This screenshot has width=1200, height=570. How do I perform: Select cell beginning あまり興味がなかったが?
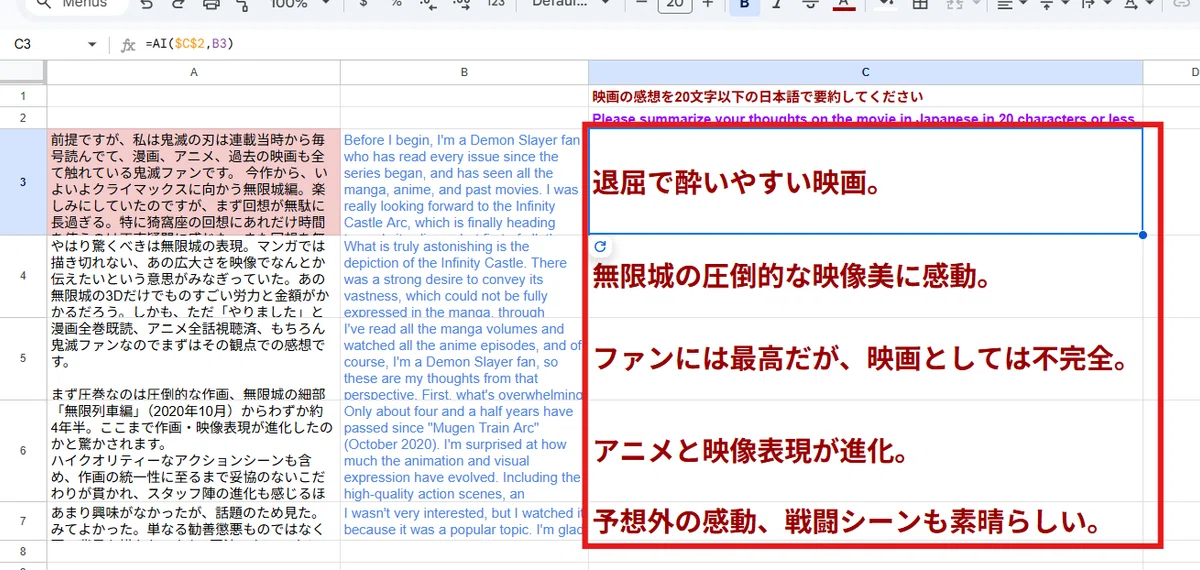tap(193, 521)
